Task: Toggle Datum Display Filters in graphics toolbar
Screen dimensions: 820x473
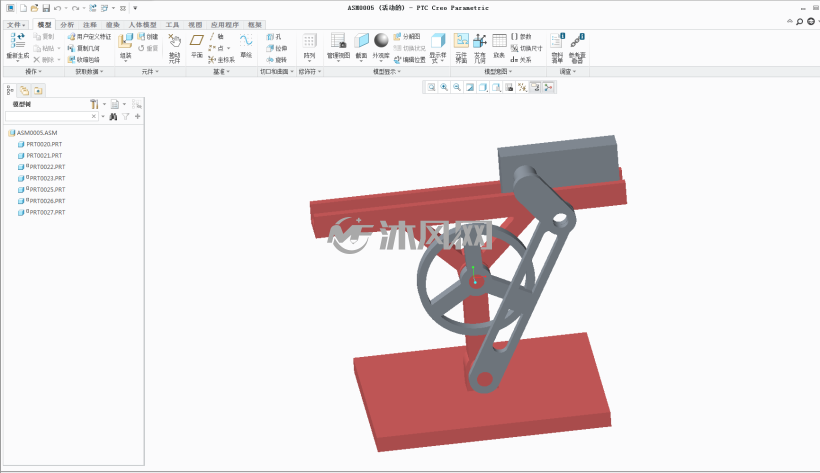Action: (x=522, y=87)
